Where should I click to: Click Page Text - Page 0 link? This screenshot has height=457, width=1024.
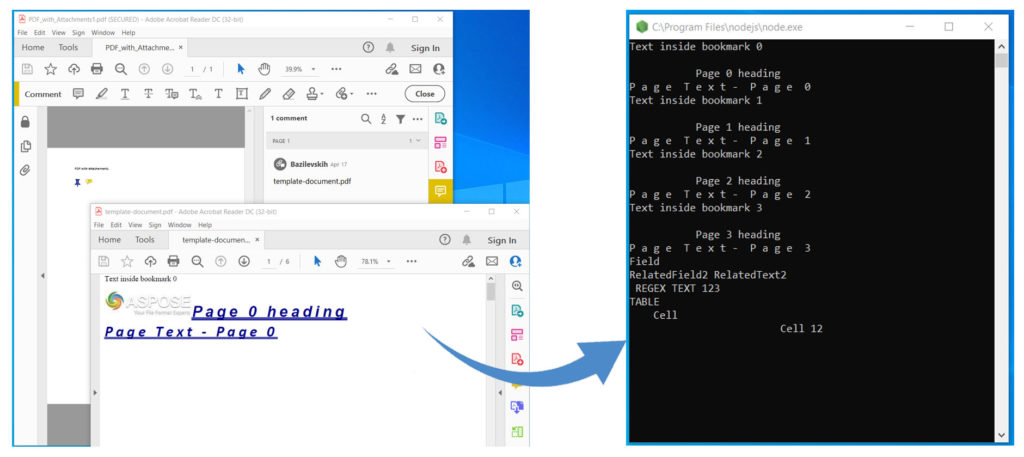coord(191,332)
